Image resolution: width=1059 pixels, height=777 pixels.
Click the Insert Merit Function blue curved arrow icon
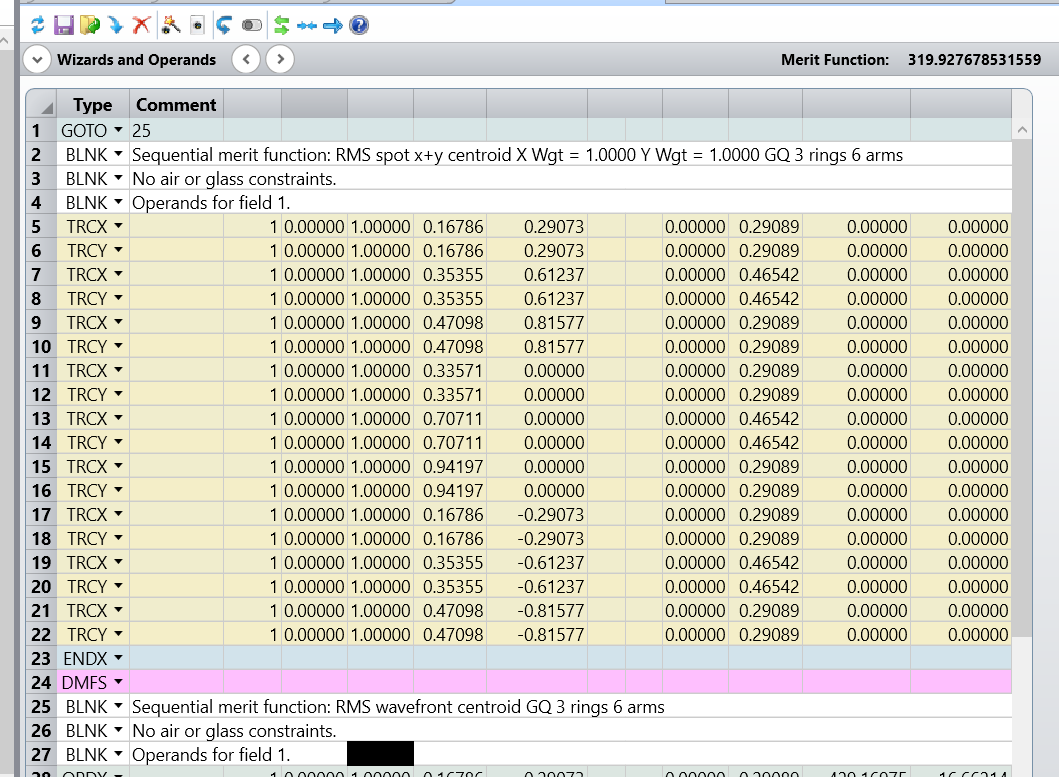pos(115,26)
